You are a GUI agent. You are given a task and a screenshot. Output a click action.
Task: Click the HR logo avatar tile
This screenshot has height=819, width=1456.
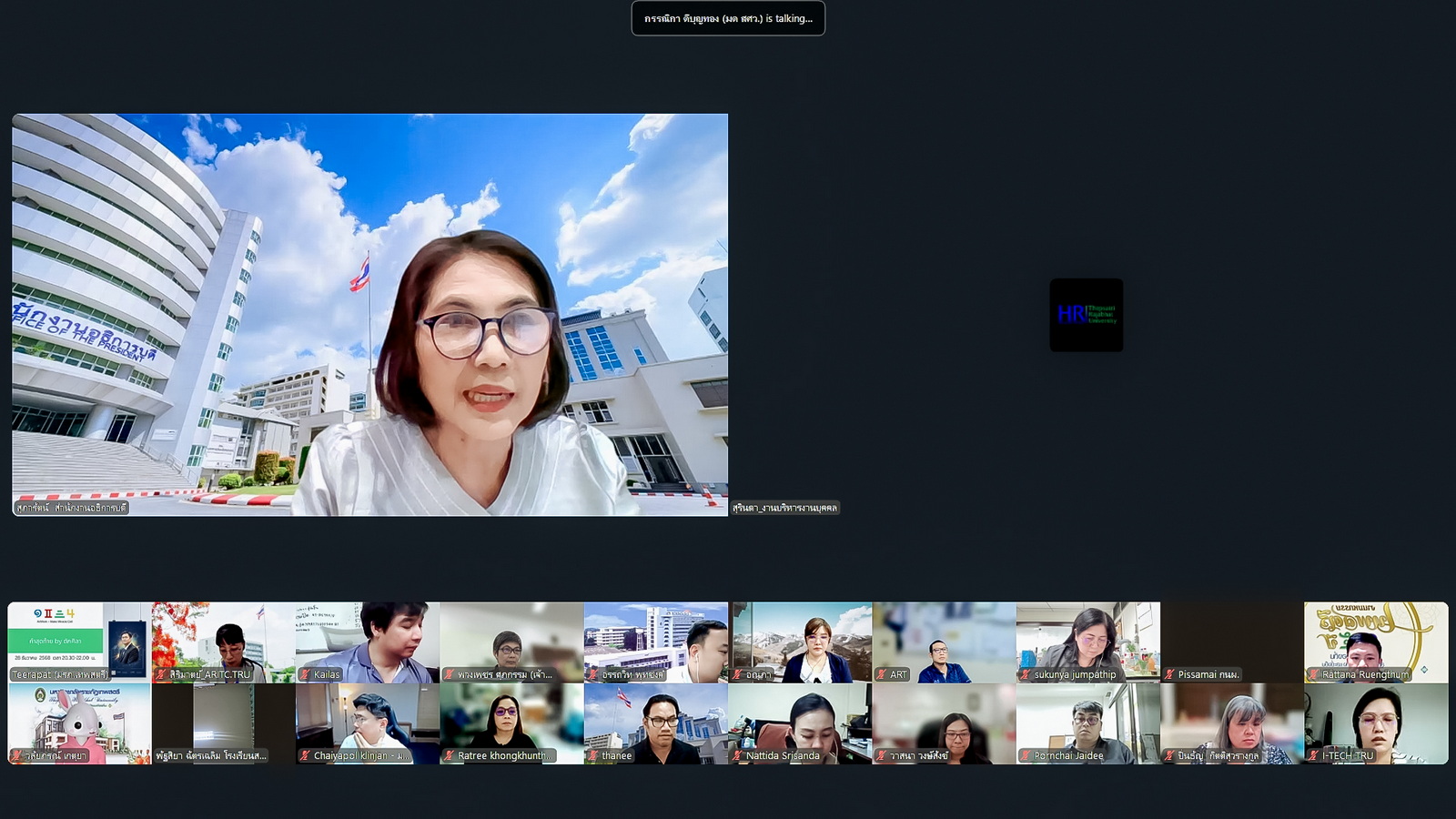[x=1086, y=315]
